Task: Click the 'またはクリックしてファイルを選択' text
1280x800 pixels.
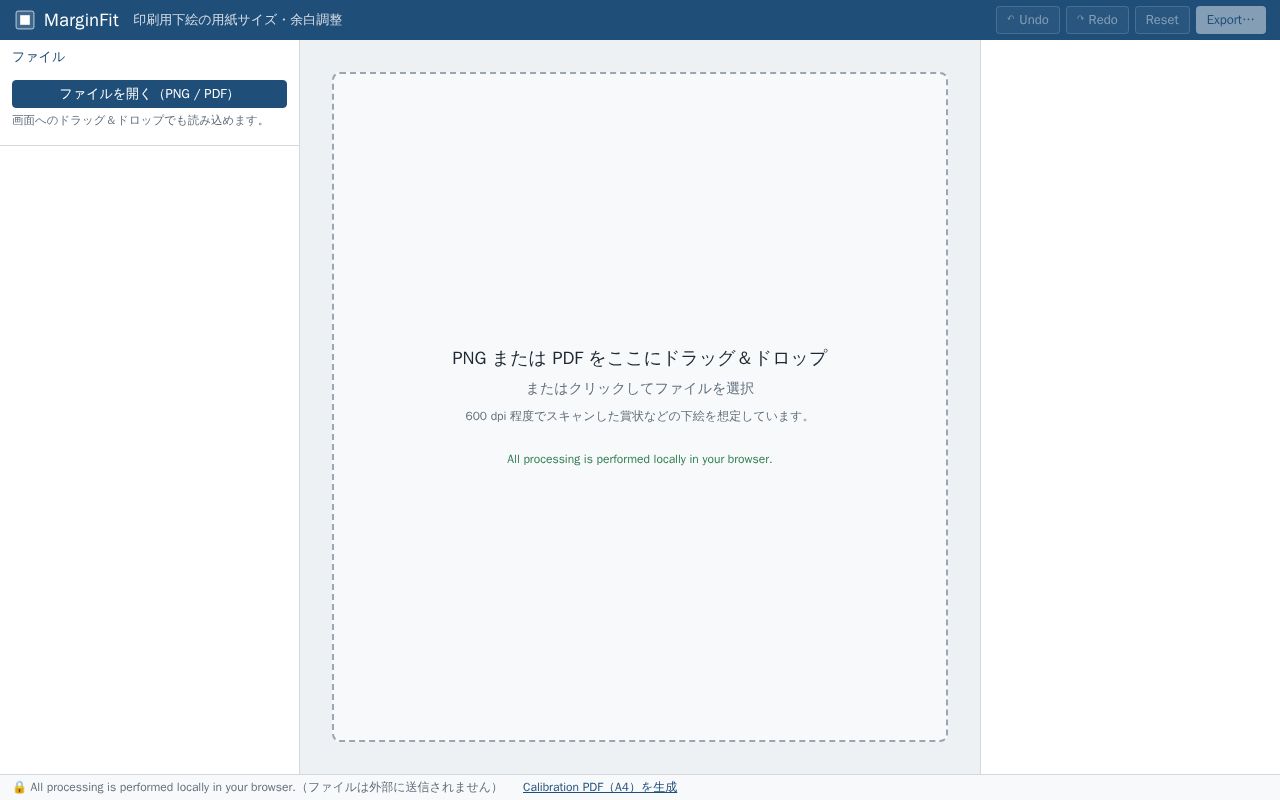Action: click(640, 388)
